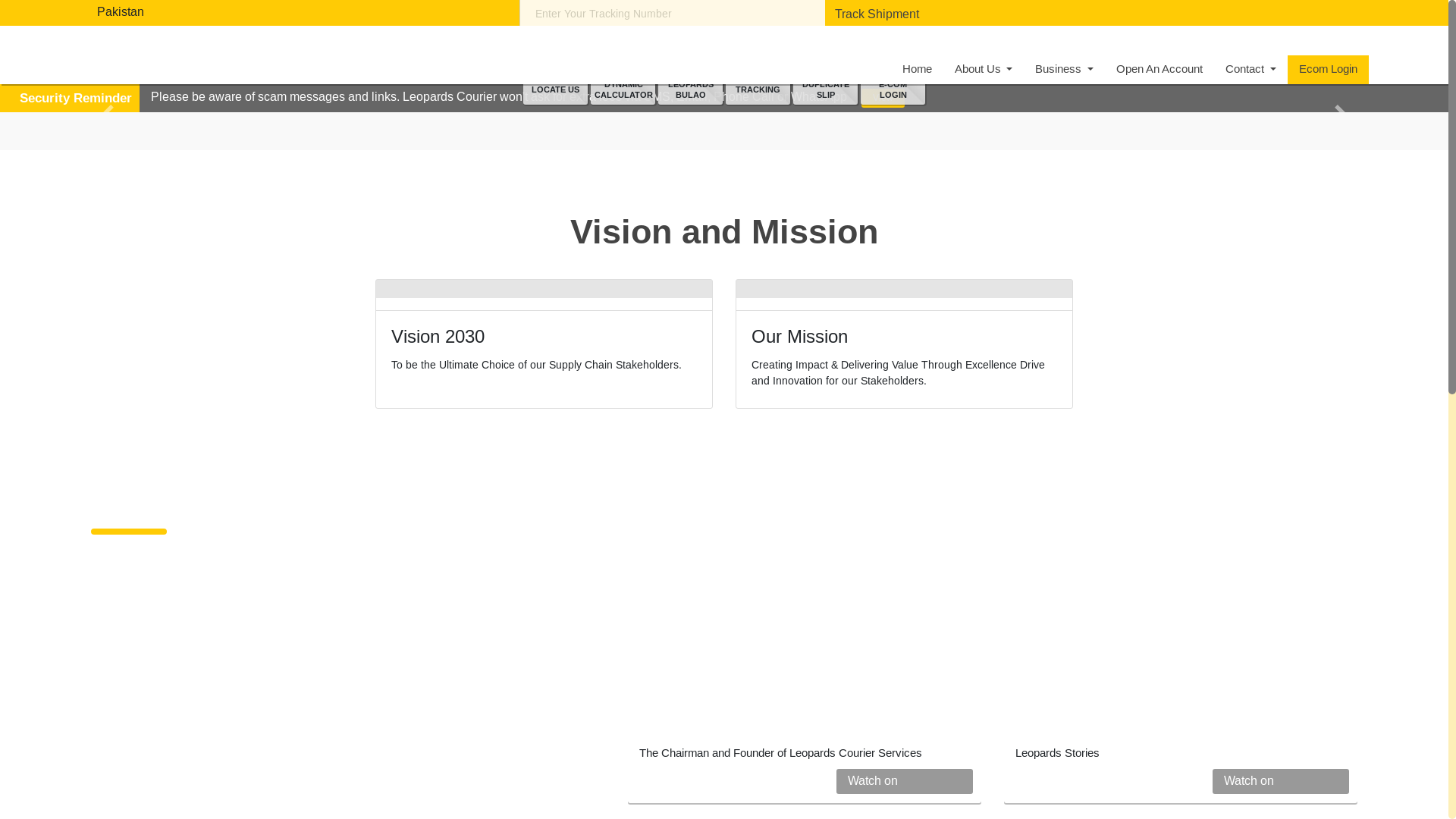Expand the Contact dropdown

coord(1250,69)
